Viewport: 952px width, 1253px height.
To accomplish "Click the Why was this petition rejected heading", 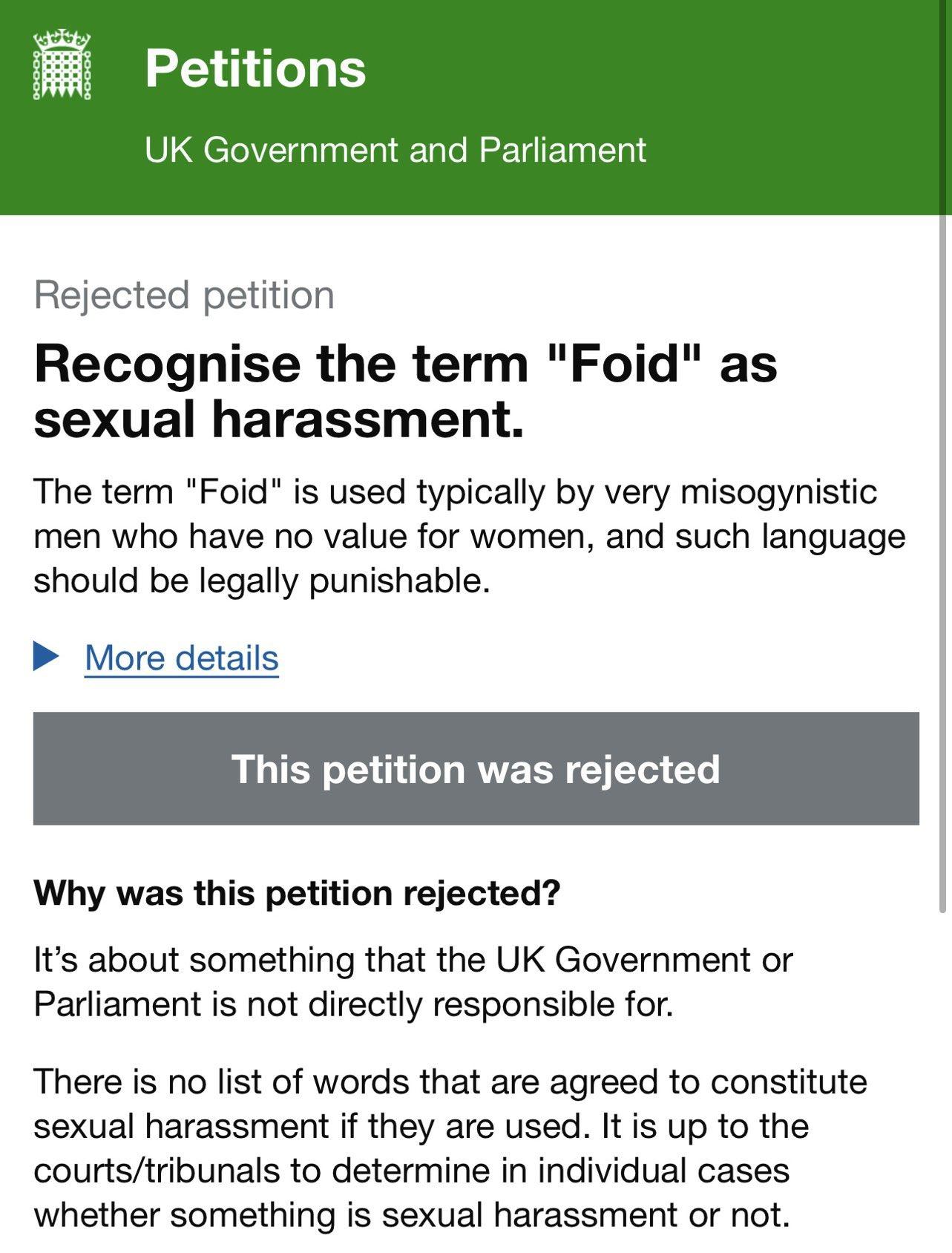I will (297, 892).
